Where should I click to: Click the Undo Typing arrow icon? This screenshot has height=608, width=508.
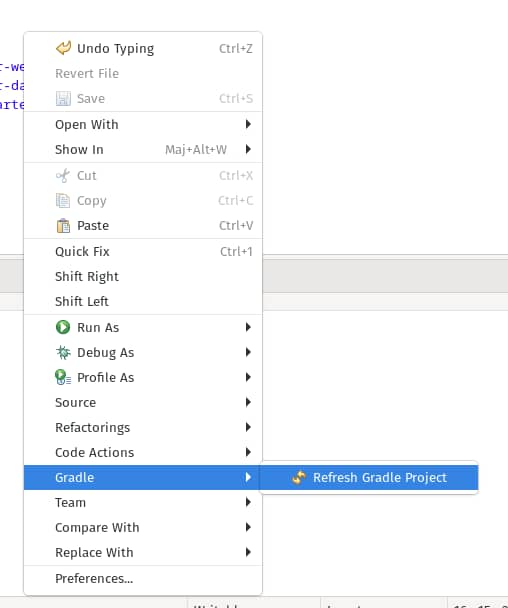click(x=63, y=48)
